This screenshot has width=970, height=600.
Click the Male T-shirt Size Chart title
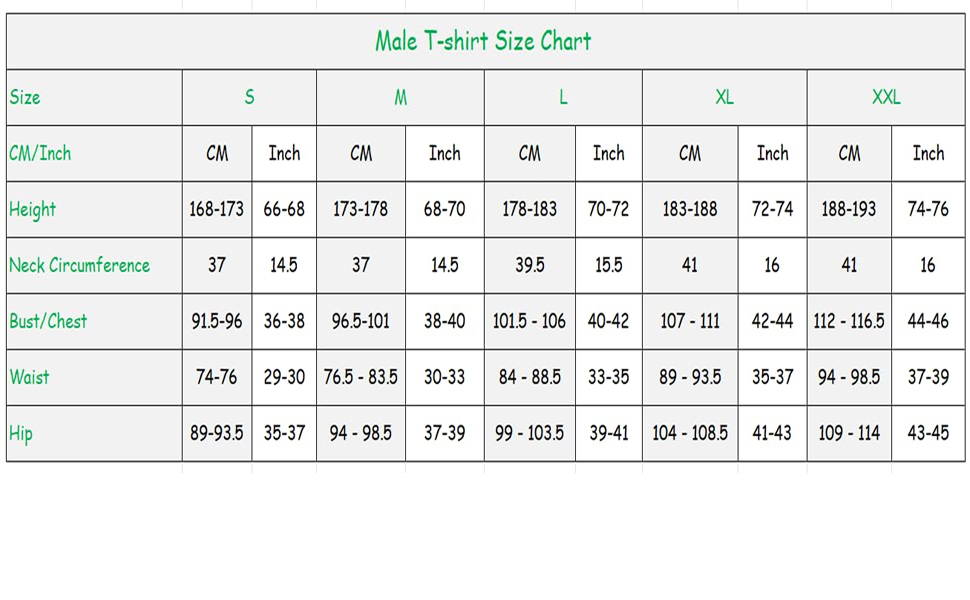point(483,41)
